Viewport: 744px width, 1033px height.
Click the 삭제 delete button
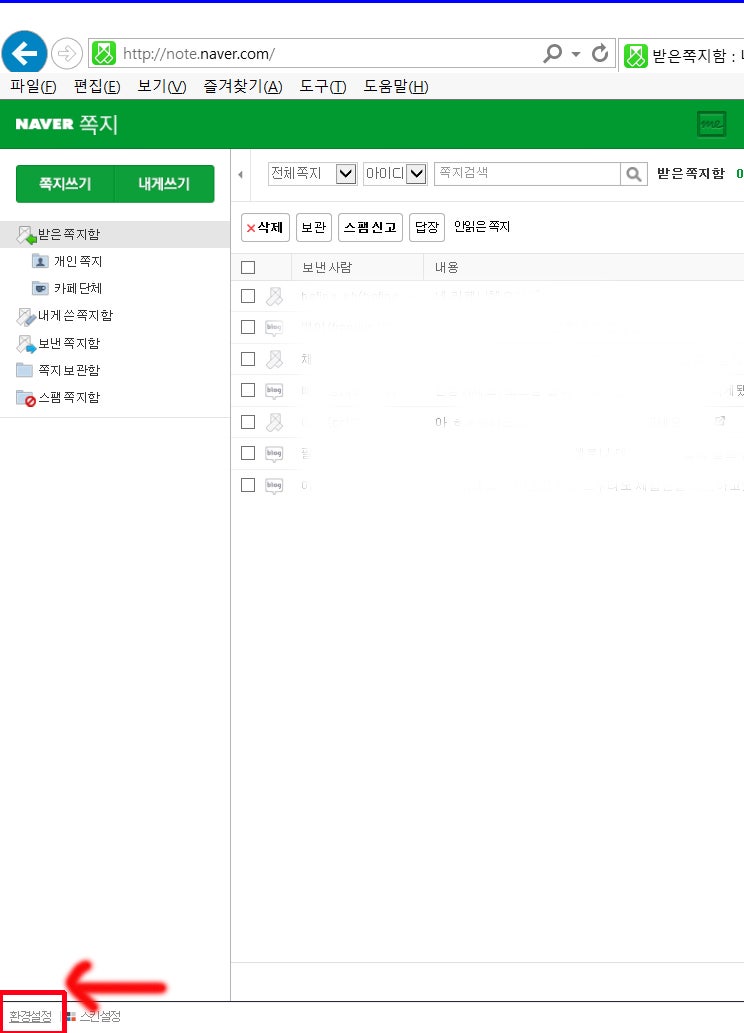click(x=265, y=228)
